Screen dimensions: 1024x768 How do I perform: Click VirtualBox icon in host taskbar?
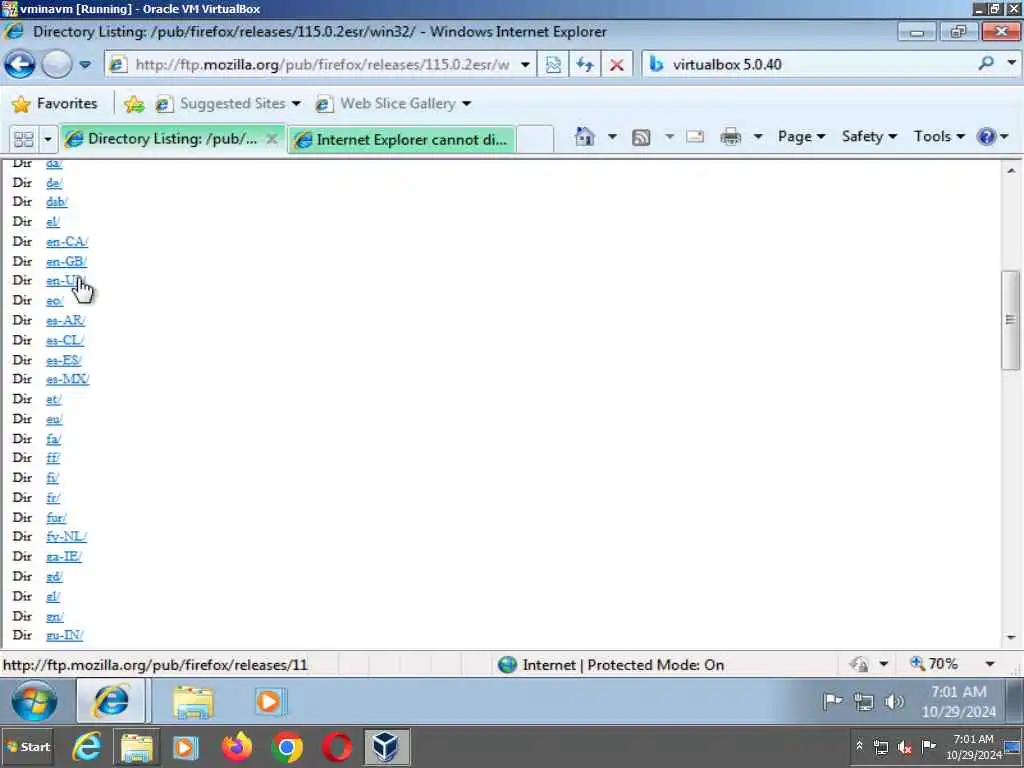tap(386, 747)
